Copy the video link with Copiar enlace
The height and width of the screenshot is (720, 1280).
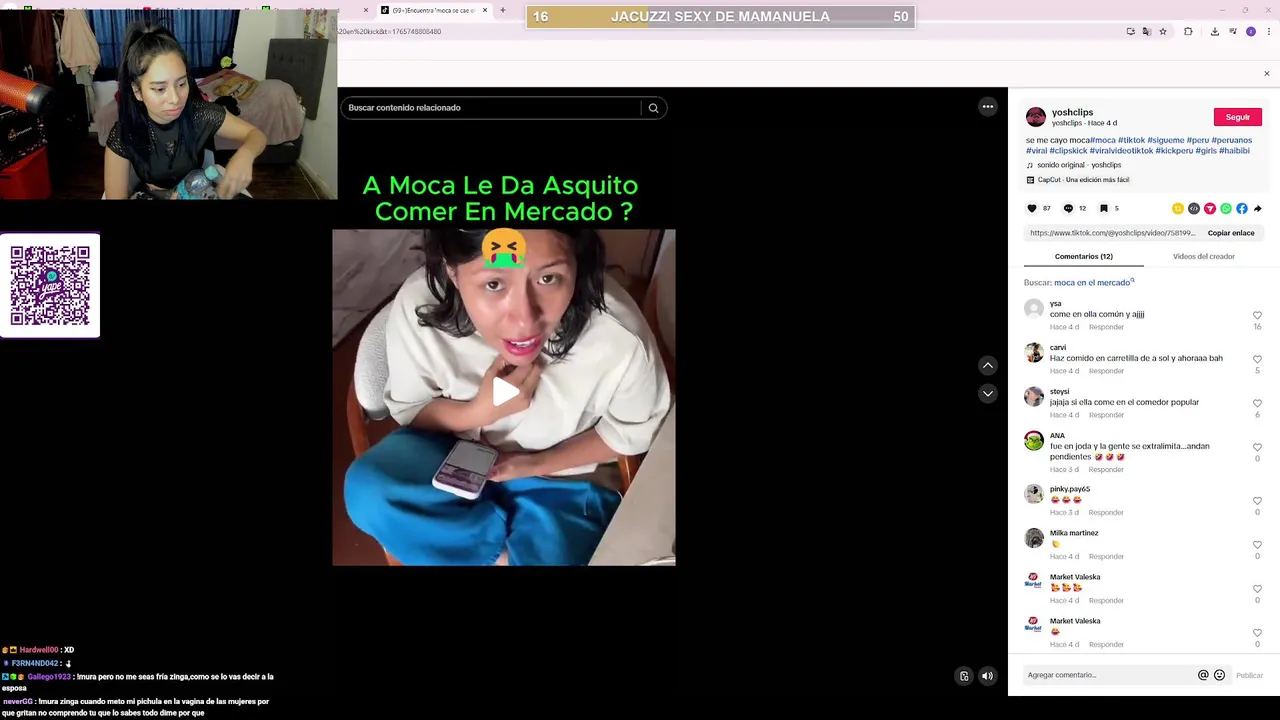click(x=1231, y=233)
